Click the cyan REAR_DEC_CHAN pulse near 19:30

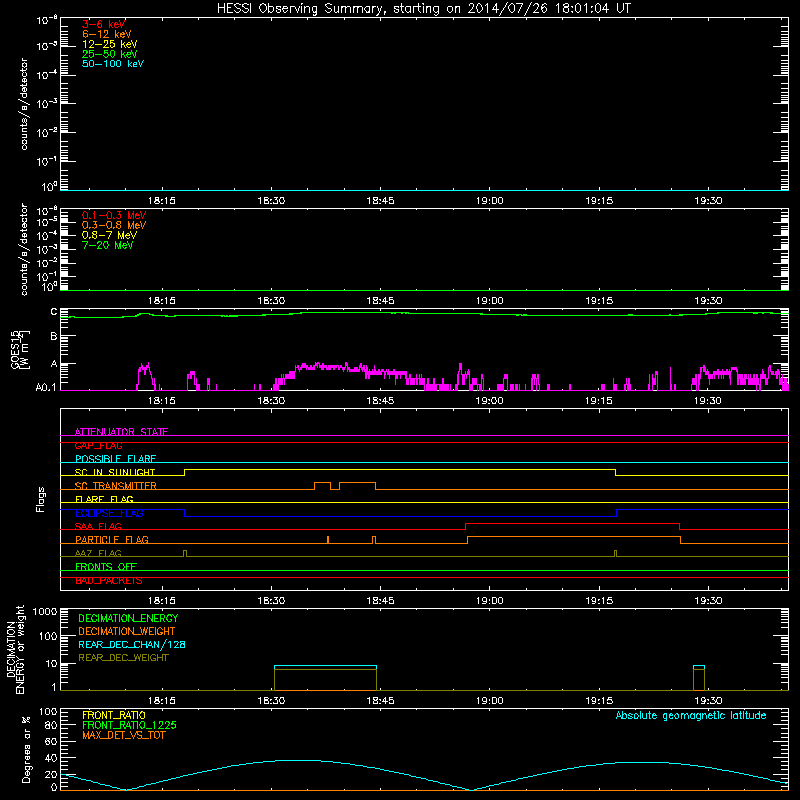click(699, 666)
